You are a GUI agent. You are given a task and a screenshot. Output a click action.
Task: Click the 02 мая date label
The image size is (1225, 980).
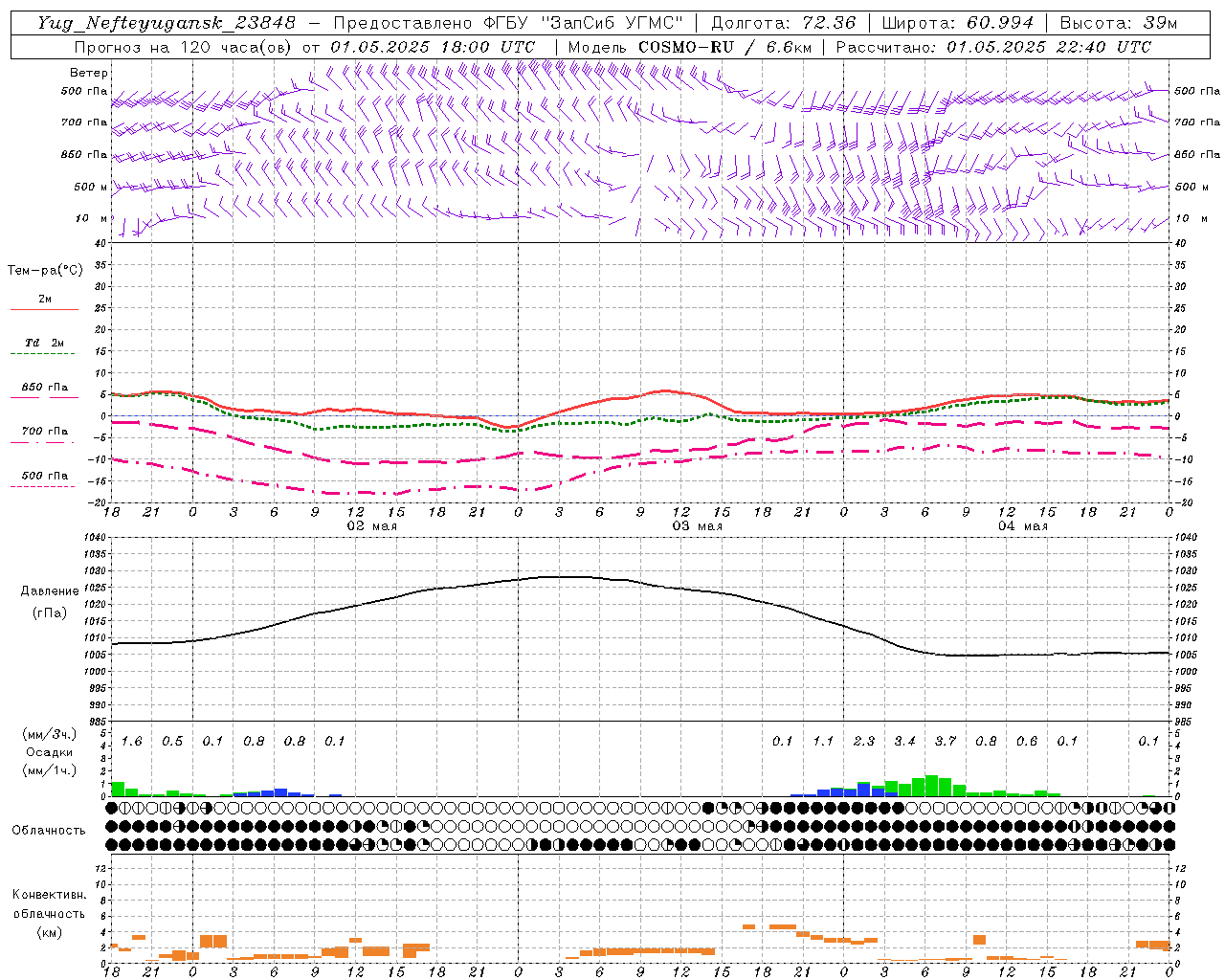tap(371, 526)
